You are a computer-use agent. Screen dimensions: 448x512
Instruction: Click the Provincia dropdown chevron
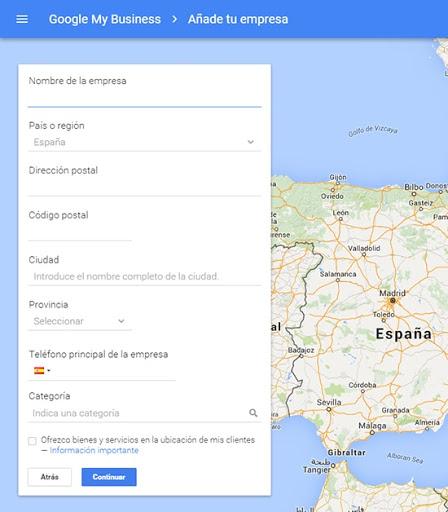coord(121,321)
